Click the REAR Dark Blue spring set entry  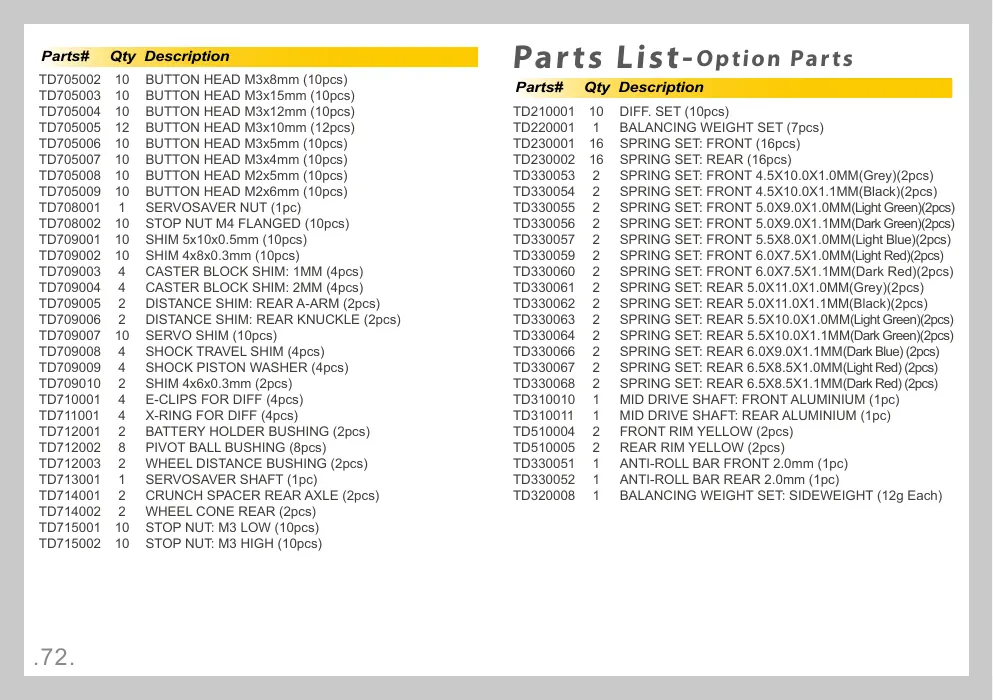(726, 352)
